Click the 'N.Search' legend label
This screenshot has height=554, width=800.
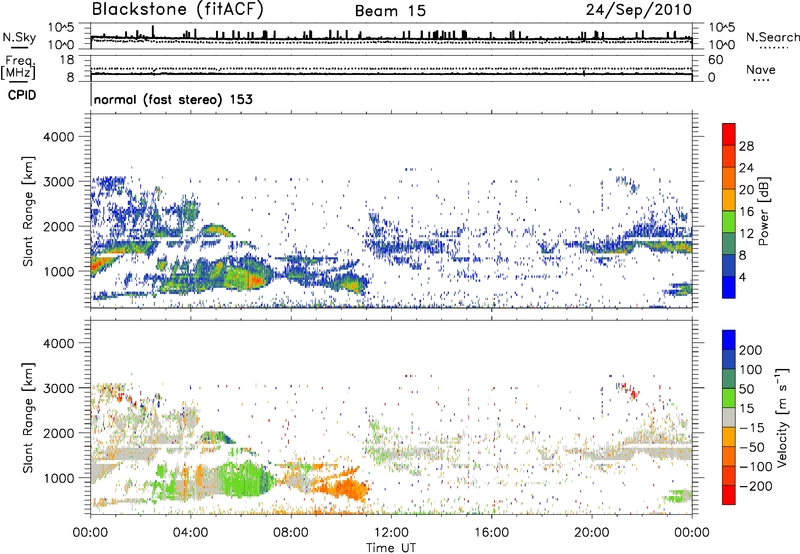(x=773, y=37)
